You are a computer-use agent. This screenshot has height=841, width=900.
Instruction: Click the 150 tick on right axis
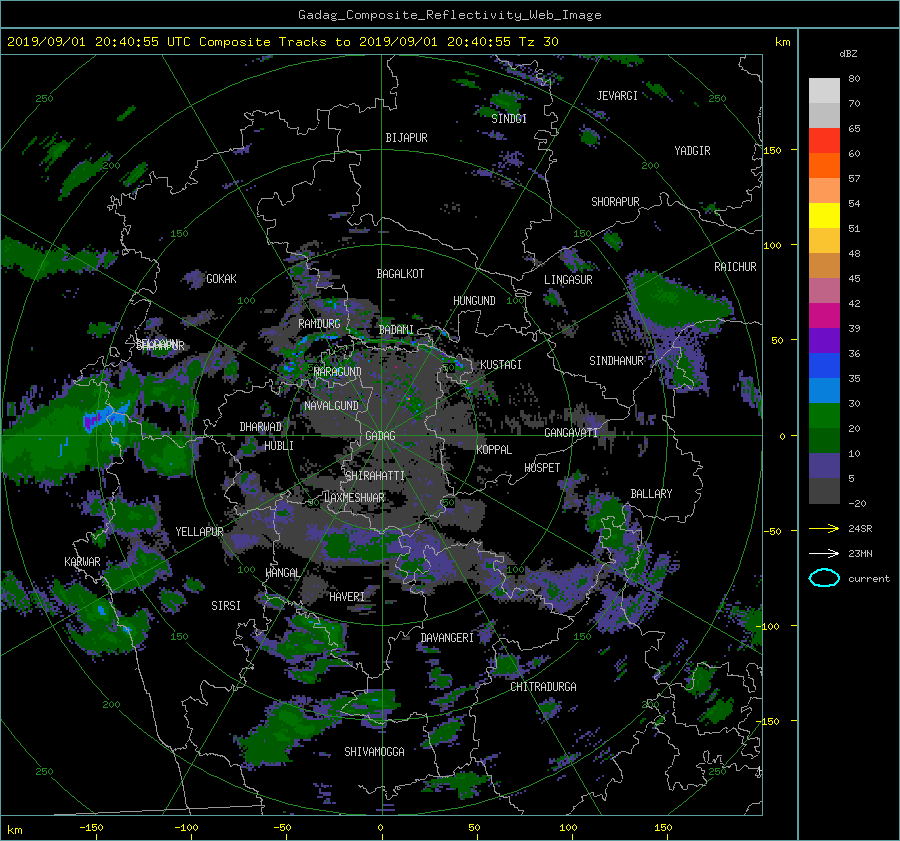click(772, 150)
